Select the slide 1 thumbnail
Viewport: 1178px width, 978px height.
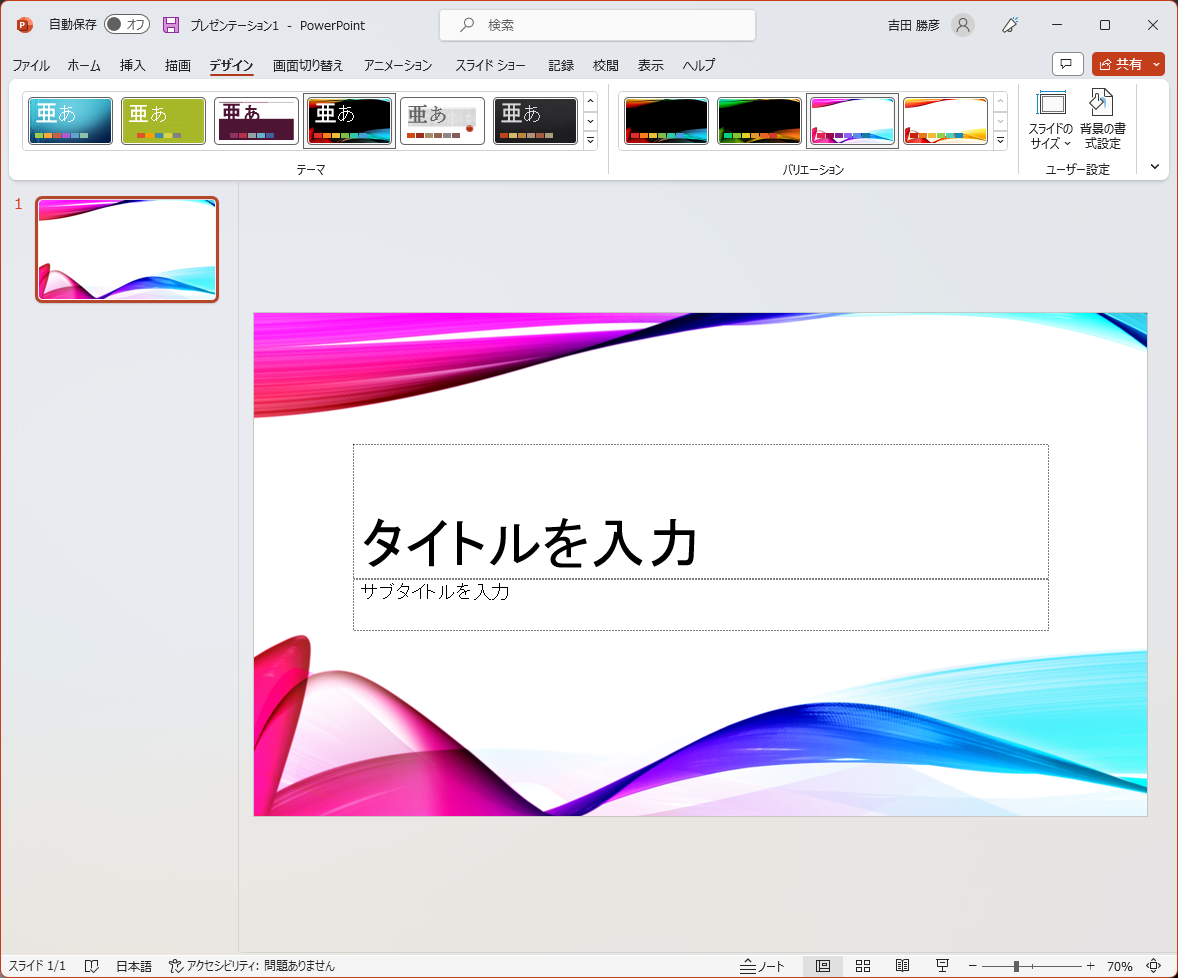(x=126, y=249)
